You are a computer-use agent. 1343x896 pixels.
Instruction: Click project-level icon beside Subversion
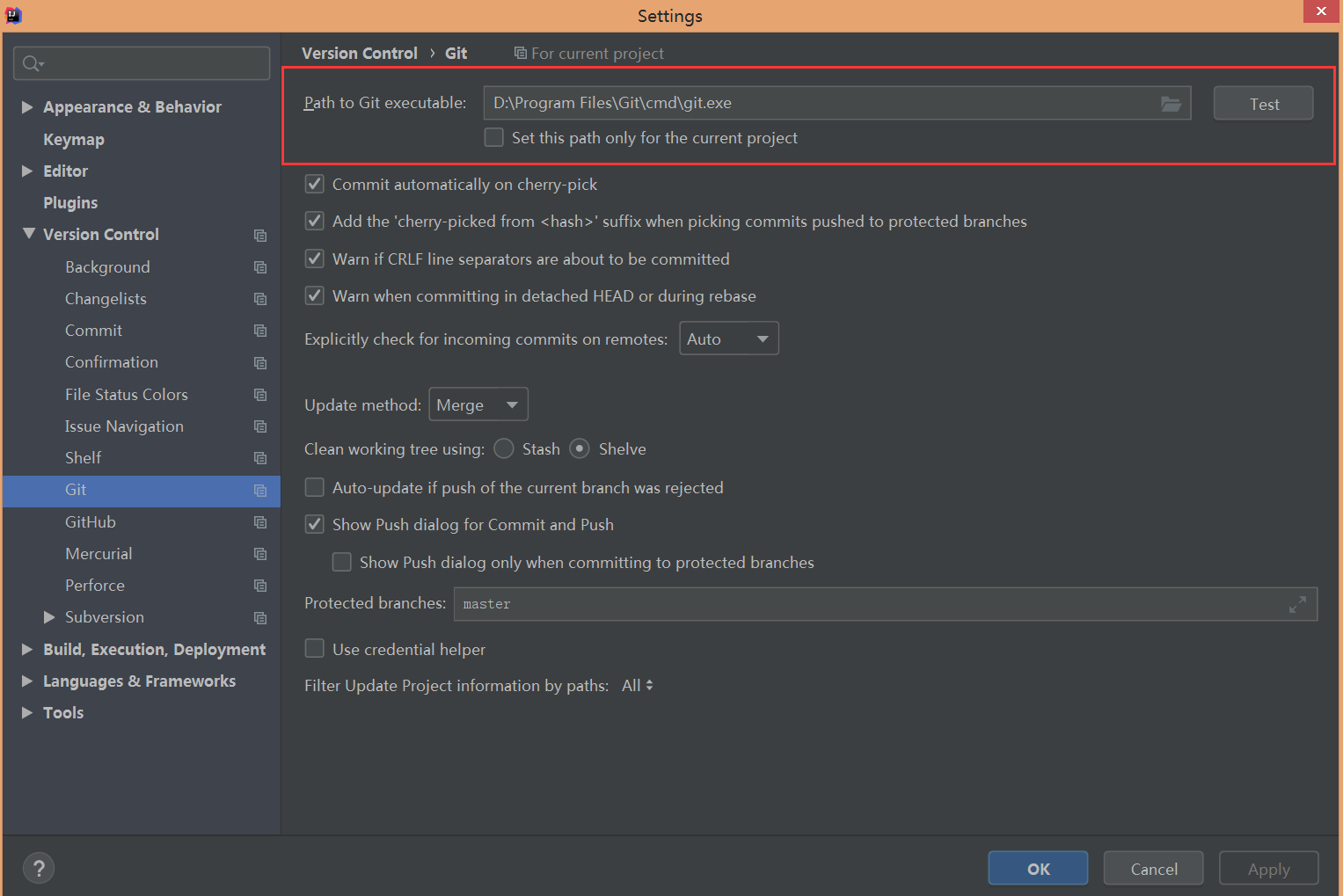(x=260, y=618)
